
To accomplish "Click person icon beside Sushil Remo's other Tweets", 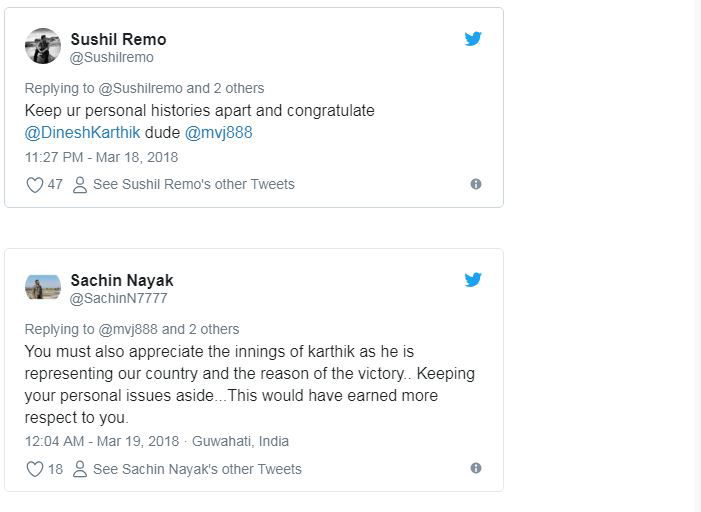I will (80, 185).
